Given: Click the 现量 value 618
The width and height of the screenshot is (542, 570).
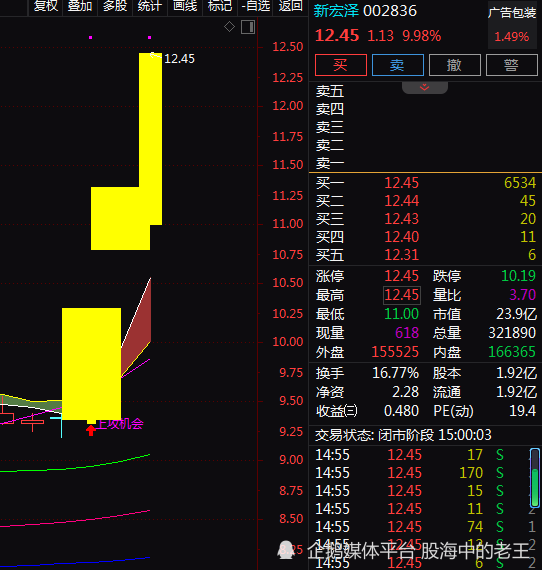Looking at the screenshot, I should [407, 333].
